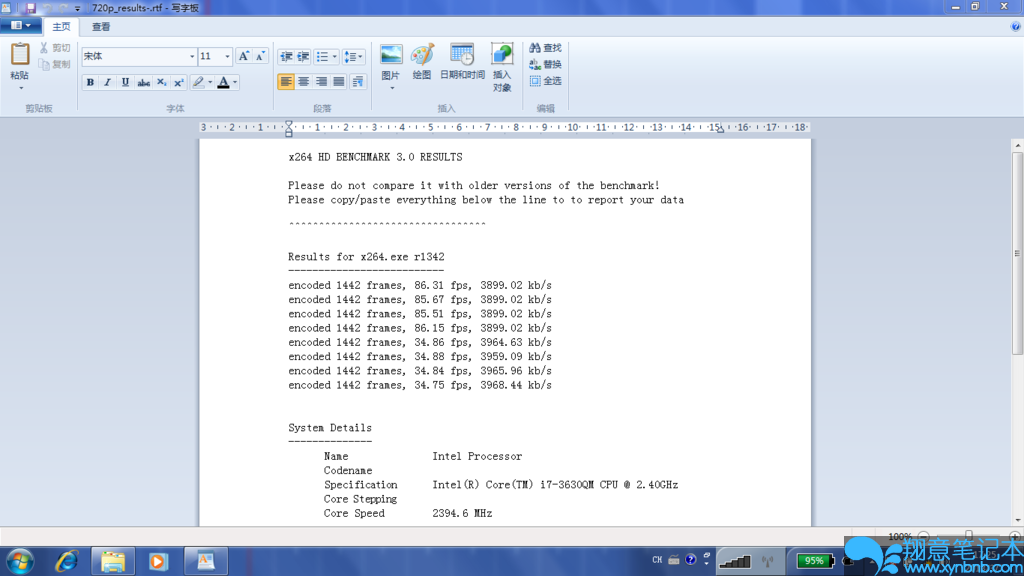Image resolution: width=1024 pixels, height=576 pixels.
Task: Justify the paragraph text
Action: tap(338, 82)
